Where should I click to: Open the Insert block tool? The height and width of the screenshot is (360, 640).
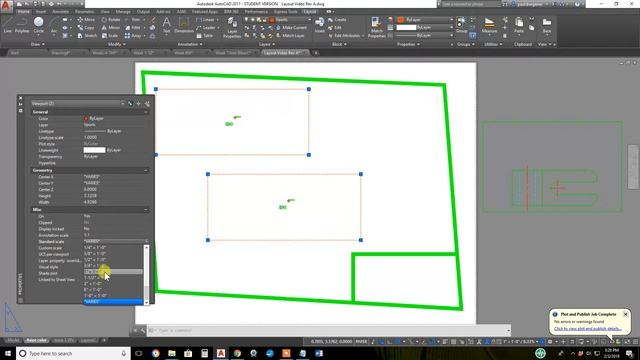tap(320, 24)
